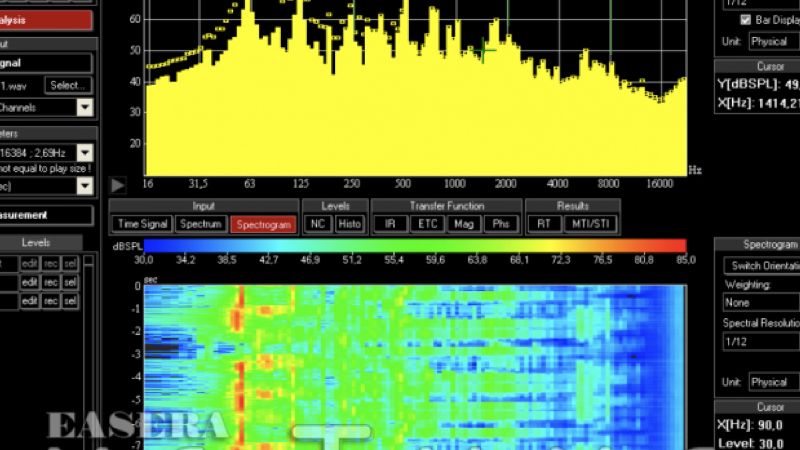Click the second row edit button in Levels
Image resolution: width=800 pixels, height=450 pixels.
click(x=30, y=282)
